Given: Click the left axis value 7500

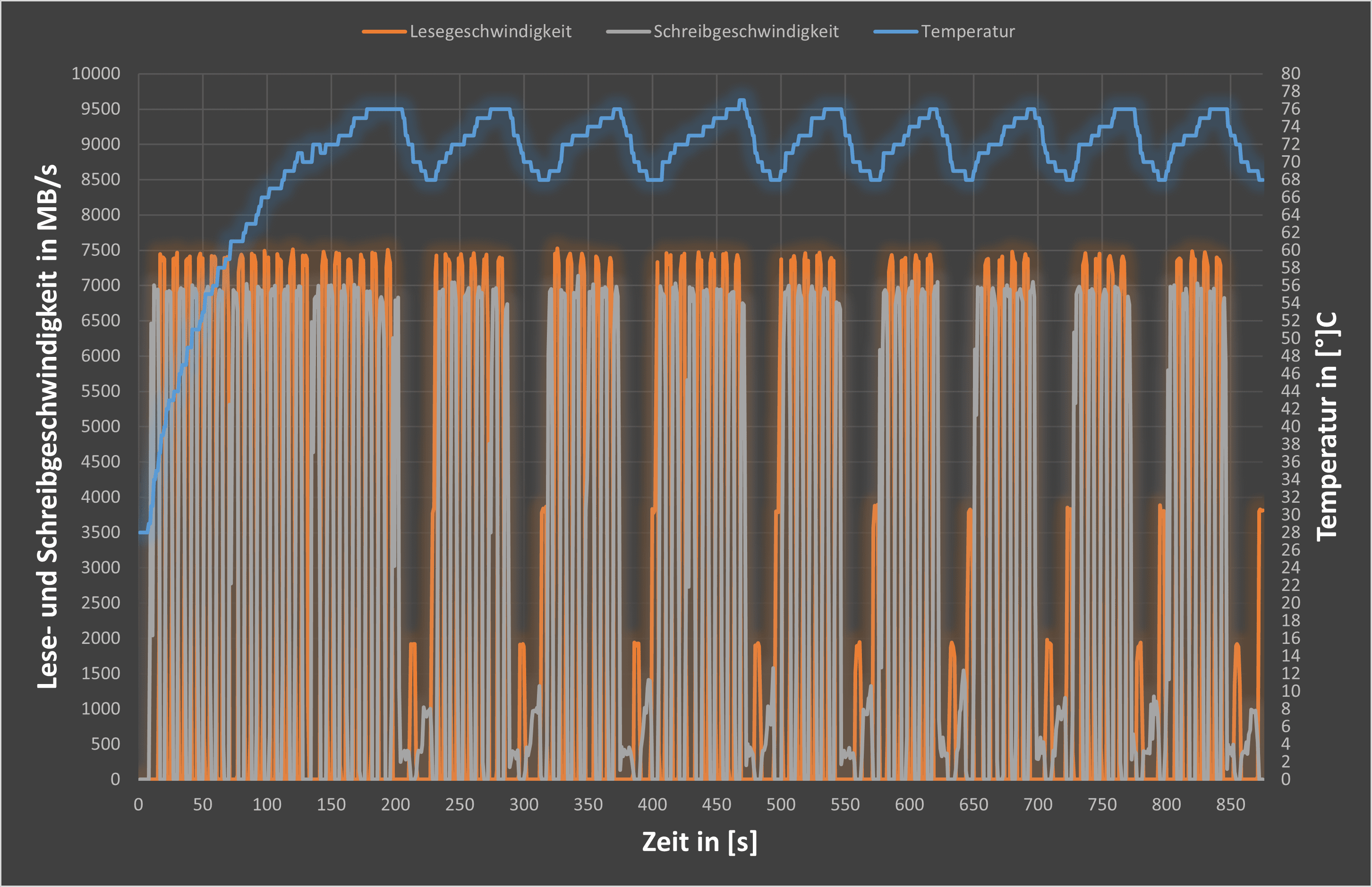Looking at the screenshot, I should pos(100,250).
